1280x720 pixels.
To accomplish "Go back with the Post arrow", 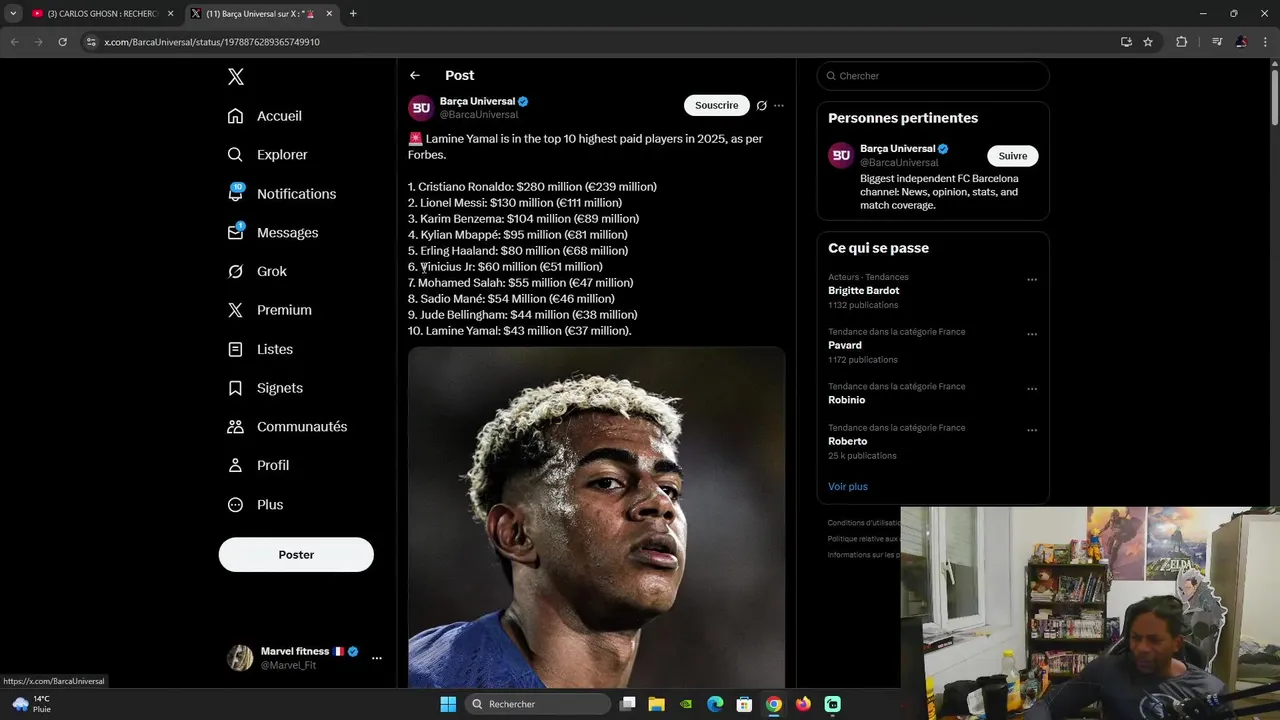I will [415, 76].
